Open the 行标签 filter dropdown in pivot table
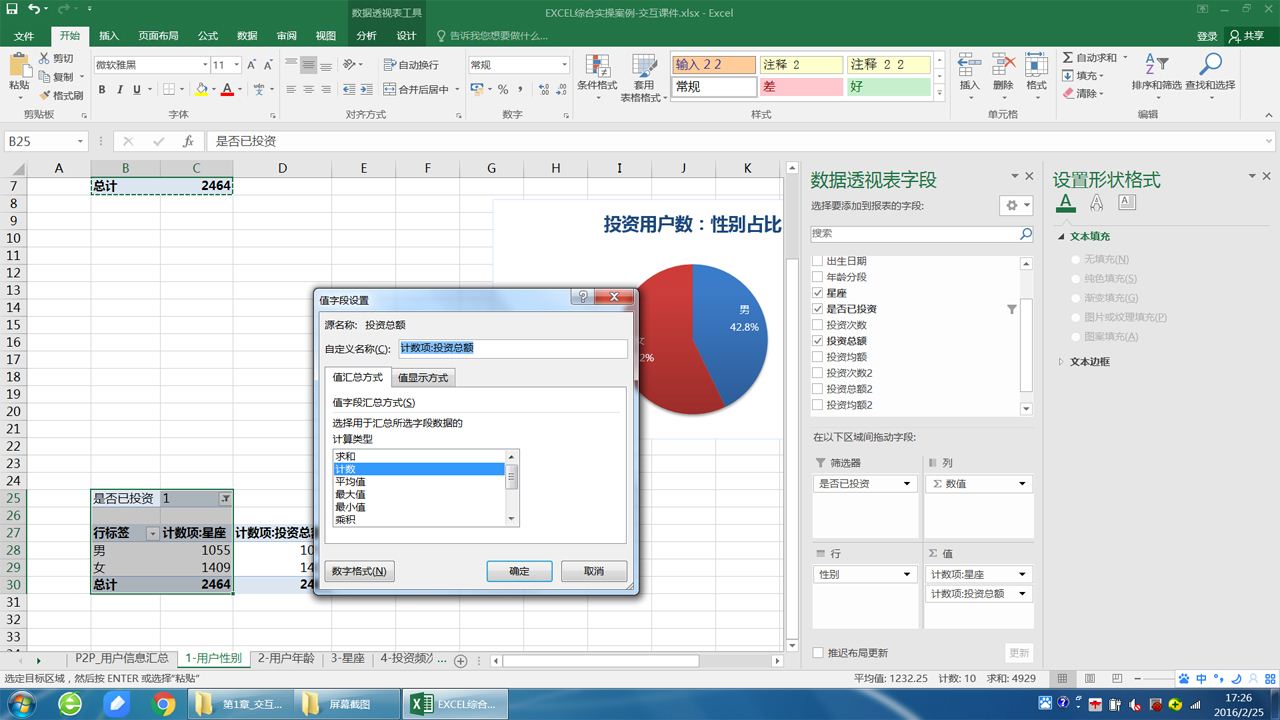Screen dimensions: 1280x720 pyautogui.click(x=153, y=534)
